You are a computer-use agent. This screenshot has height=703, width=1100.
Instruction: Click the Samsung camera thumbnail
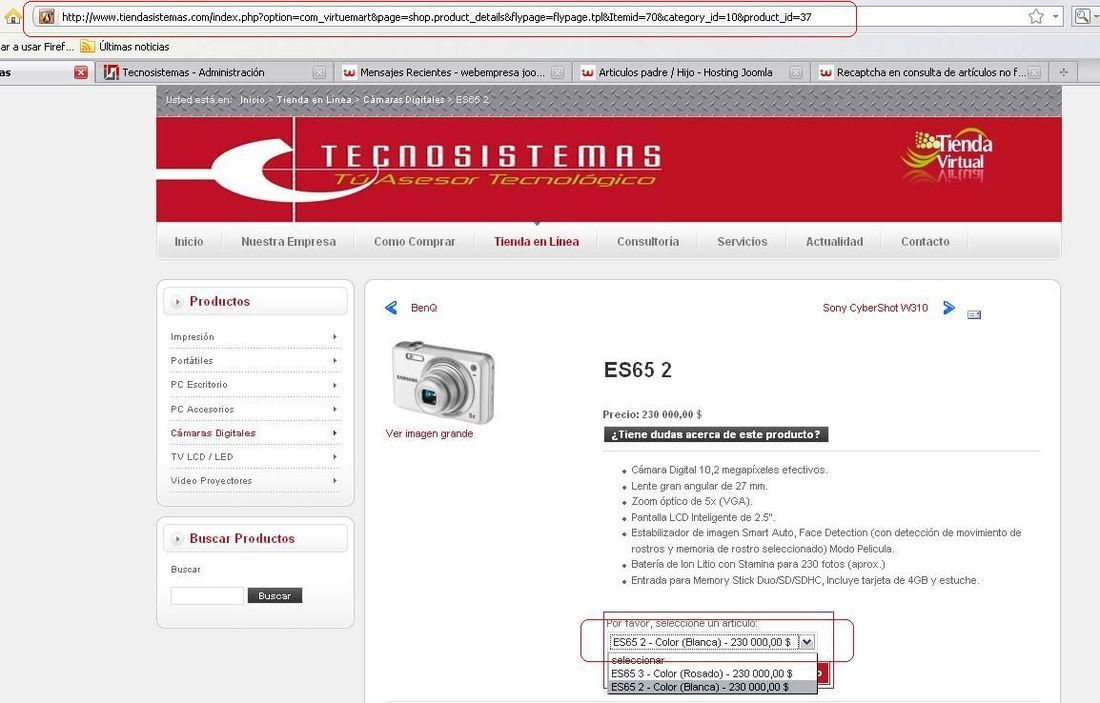443,382
